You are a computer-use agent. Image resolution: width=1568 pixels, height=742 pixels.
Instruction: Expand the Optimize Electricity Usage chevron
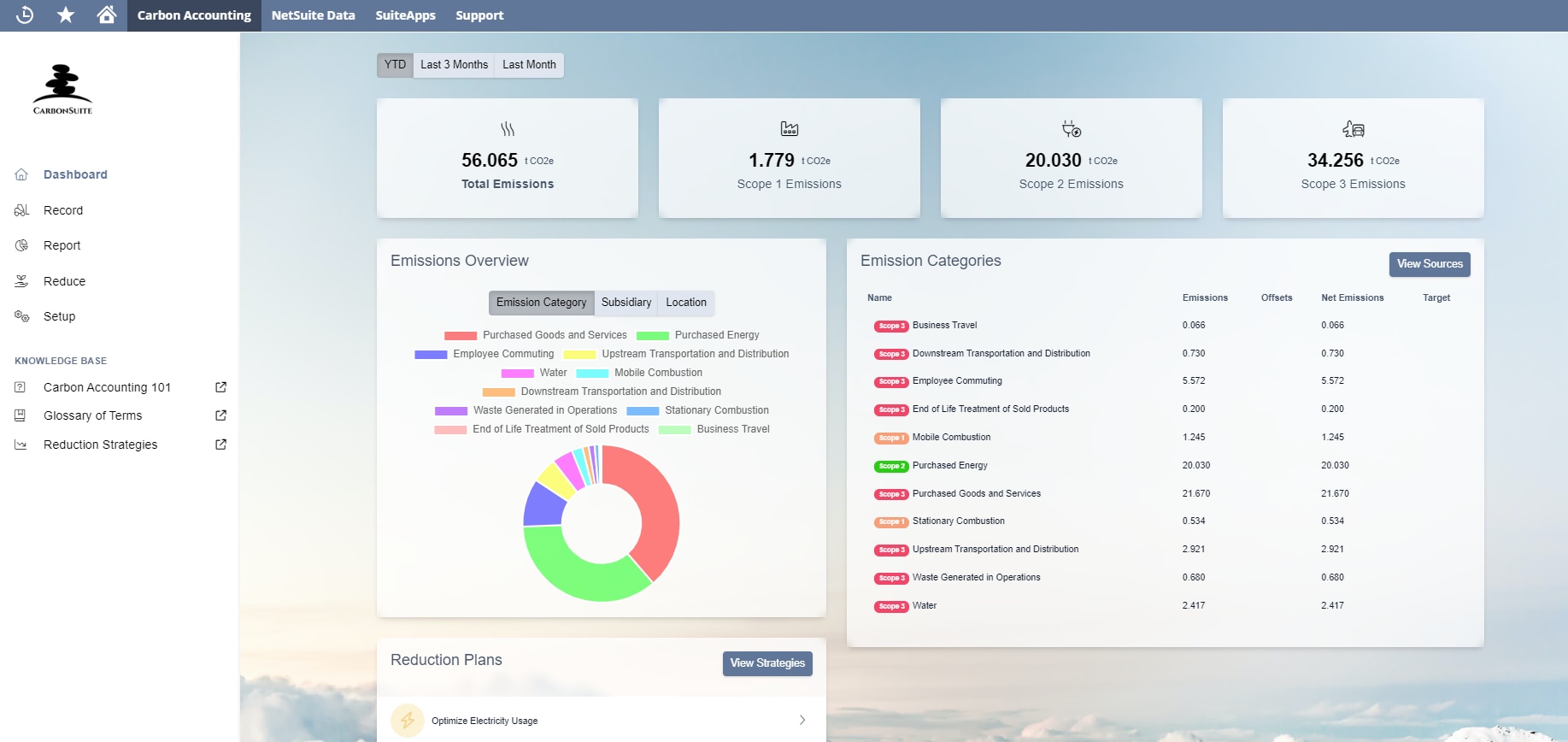[802, 720]
